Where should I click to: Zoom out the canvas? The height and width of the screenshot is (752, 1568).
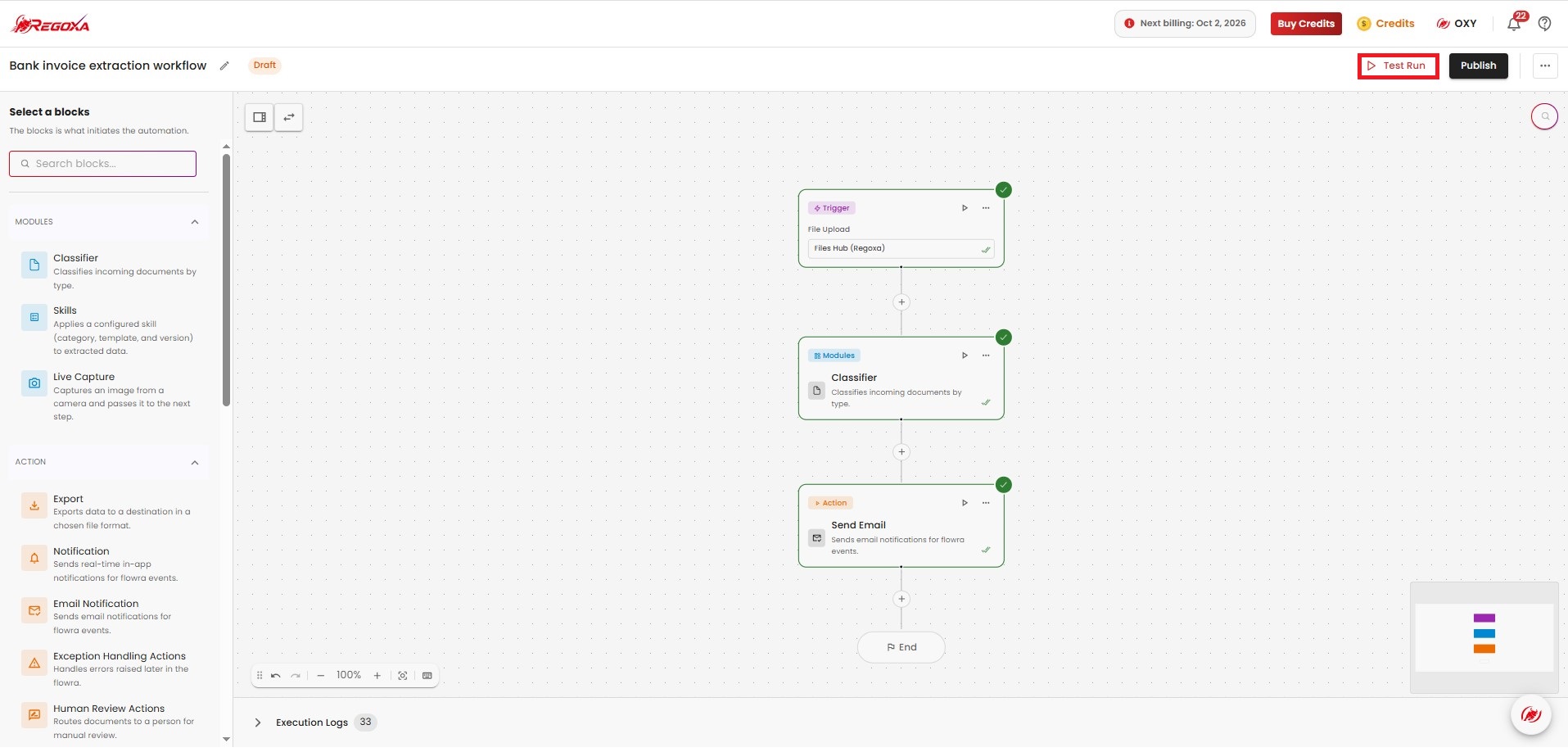click(x=321, y=676)
